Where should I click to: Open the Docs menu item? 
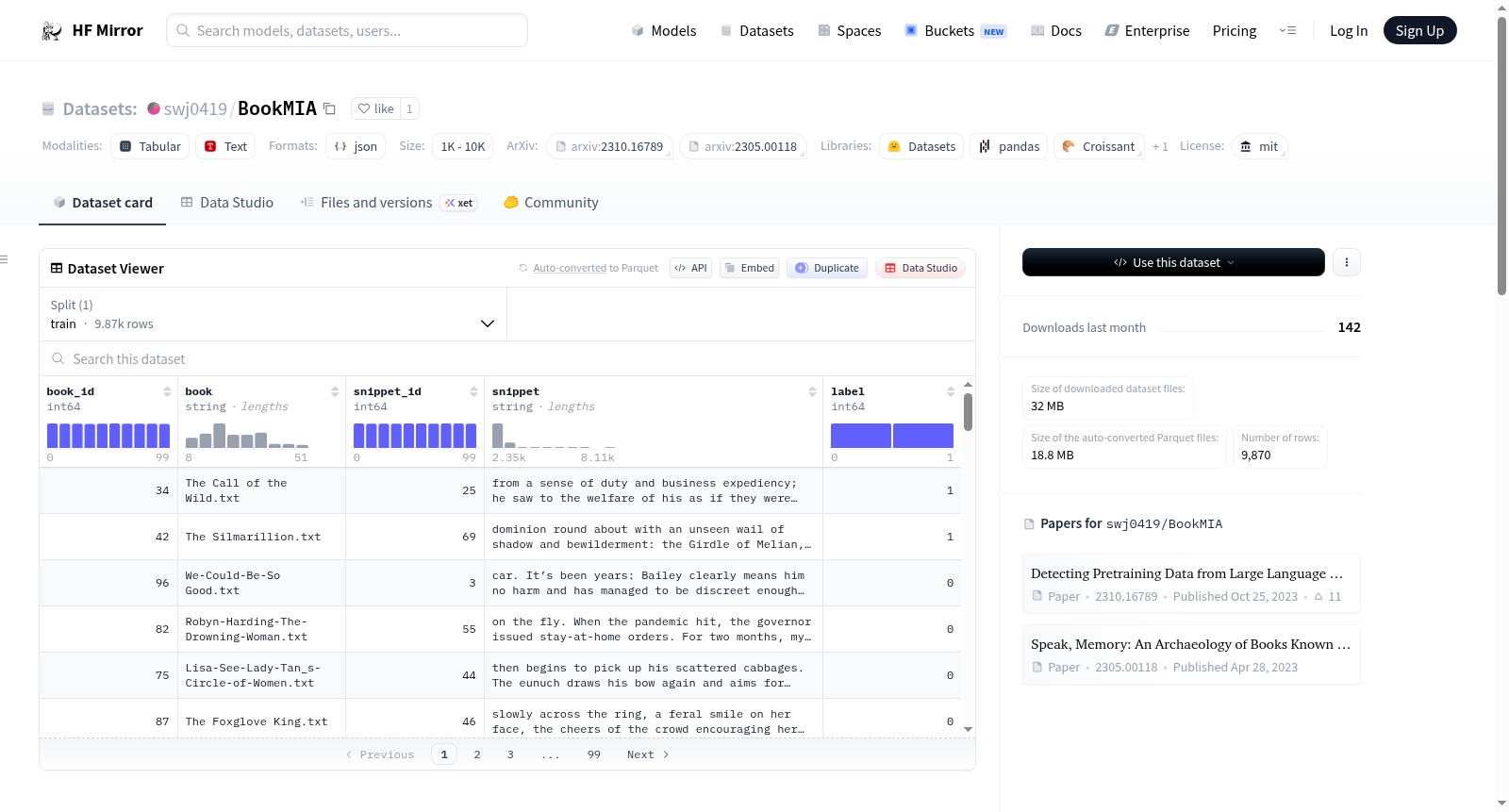coord(1056,31)
